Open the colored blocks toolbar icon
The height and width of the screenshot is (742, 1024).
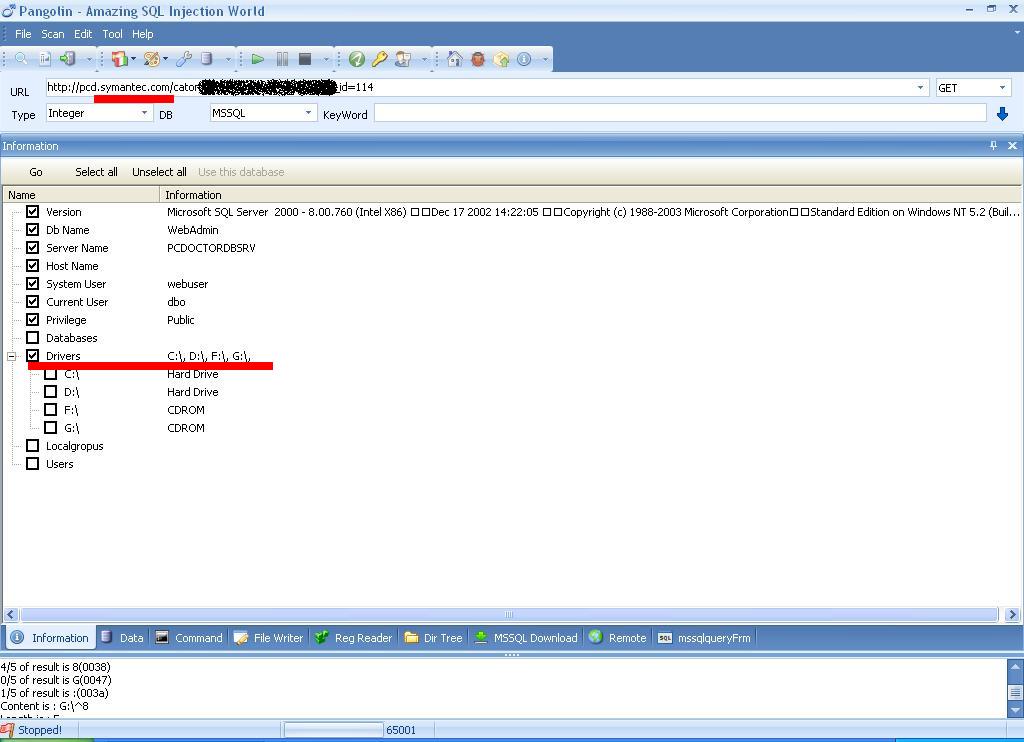point(119,59)
